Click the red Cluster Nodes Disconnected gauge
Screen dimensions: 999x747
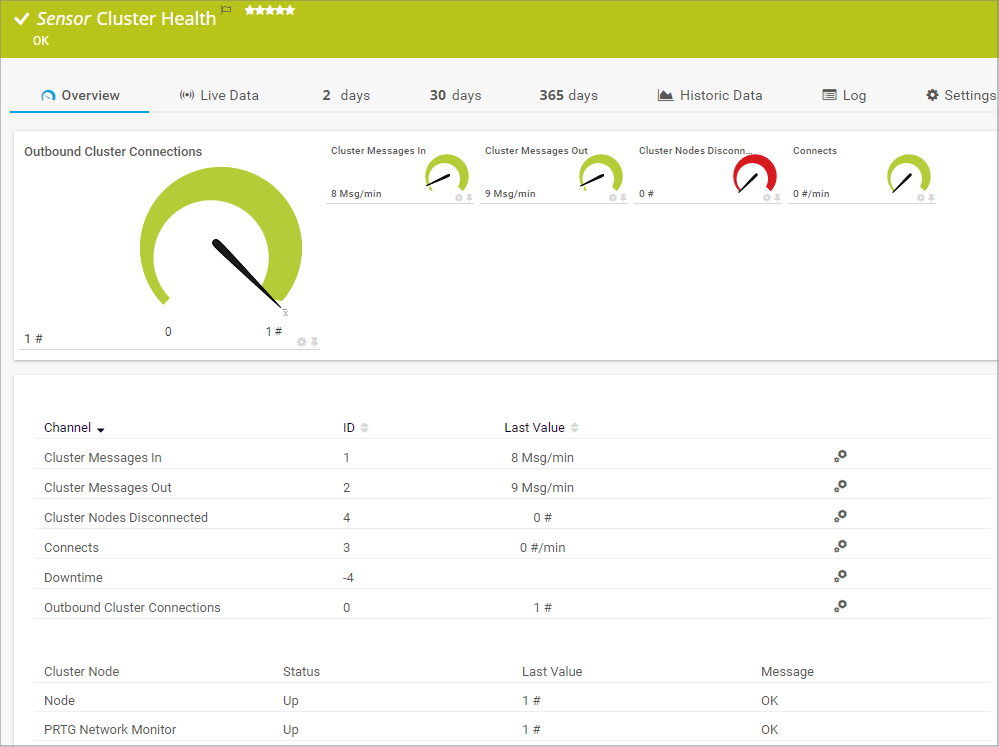pos(754,174)
